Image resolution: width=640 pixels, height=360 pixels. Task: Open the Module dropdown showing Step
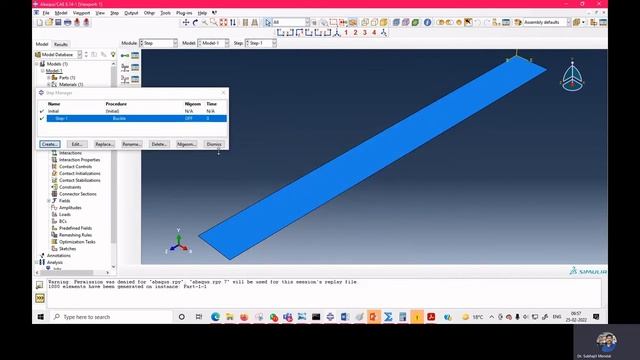pos(158,43)
